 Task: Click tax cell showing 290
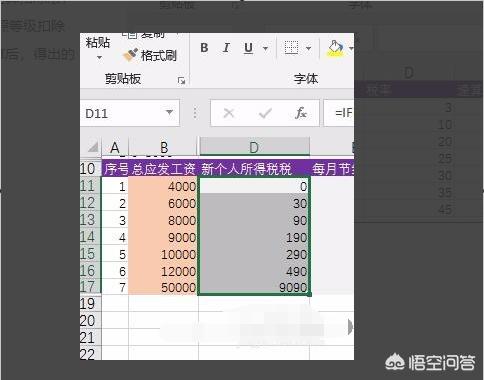click(x=254, y=254)
